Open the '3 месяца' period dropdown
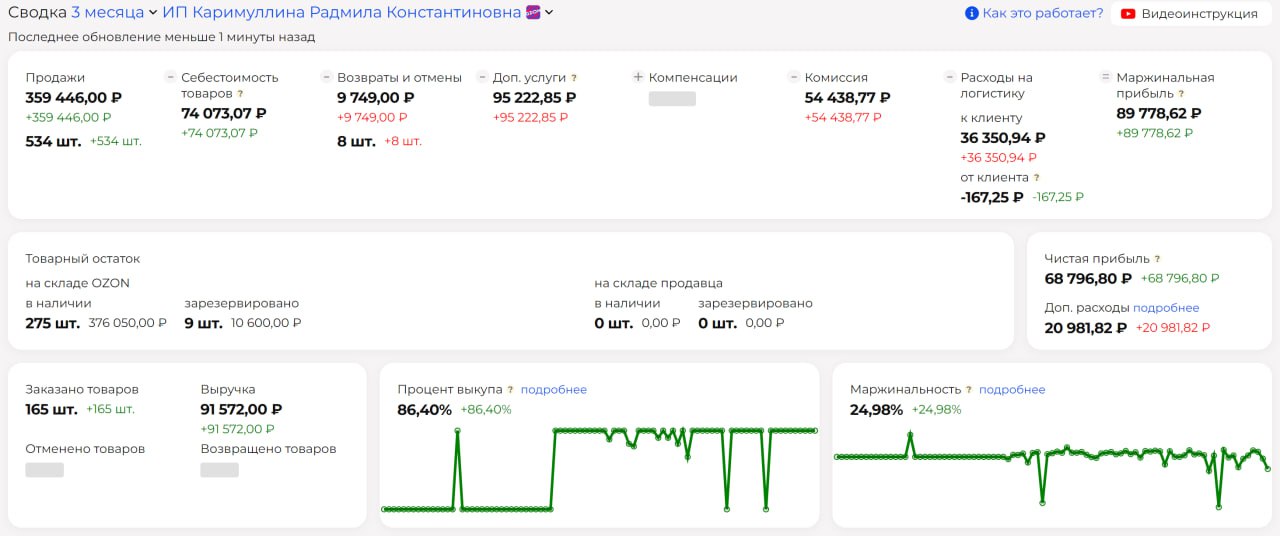The image size is (1280, 536). [x=114, y=13]
